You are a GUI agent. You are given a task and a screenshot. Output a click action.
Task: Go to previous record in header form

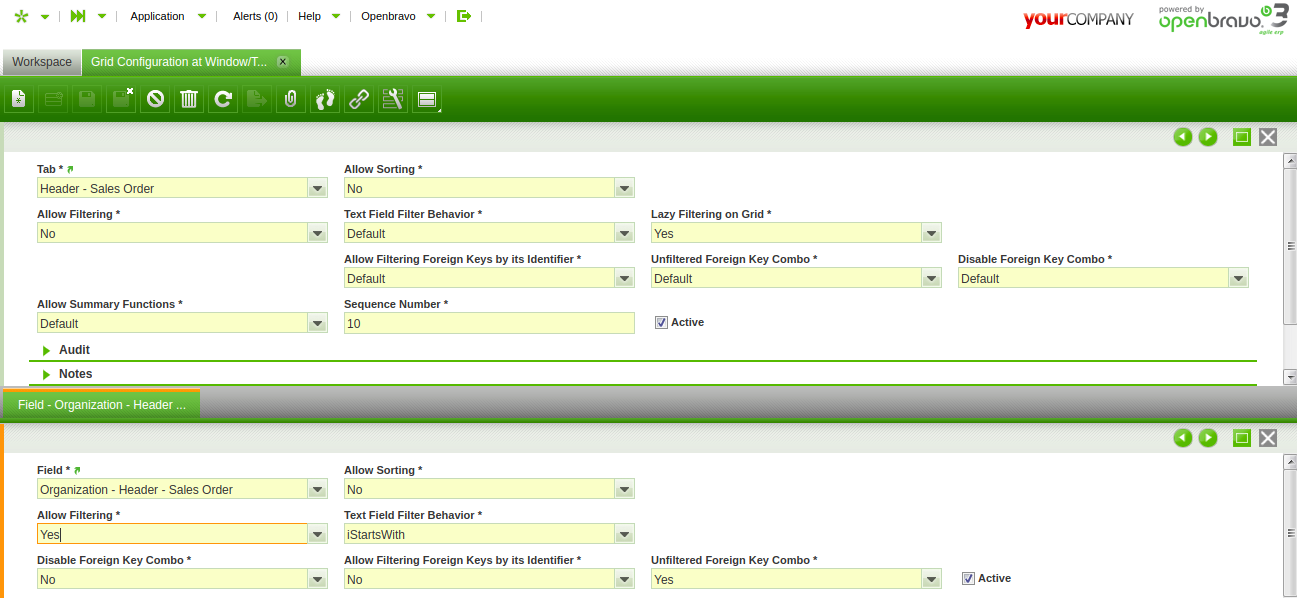[x=1183, y=137]
